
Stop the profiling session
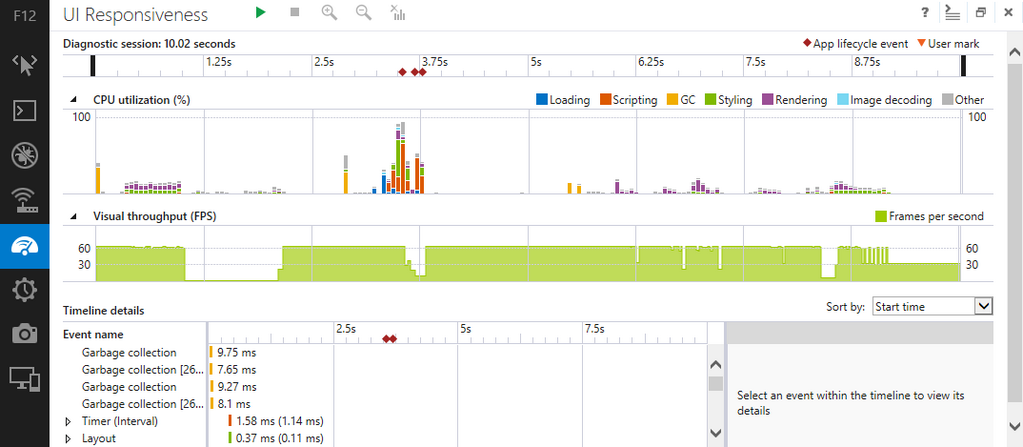[x=295, y=12]
